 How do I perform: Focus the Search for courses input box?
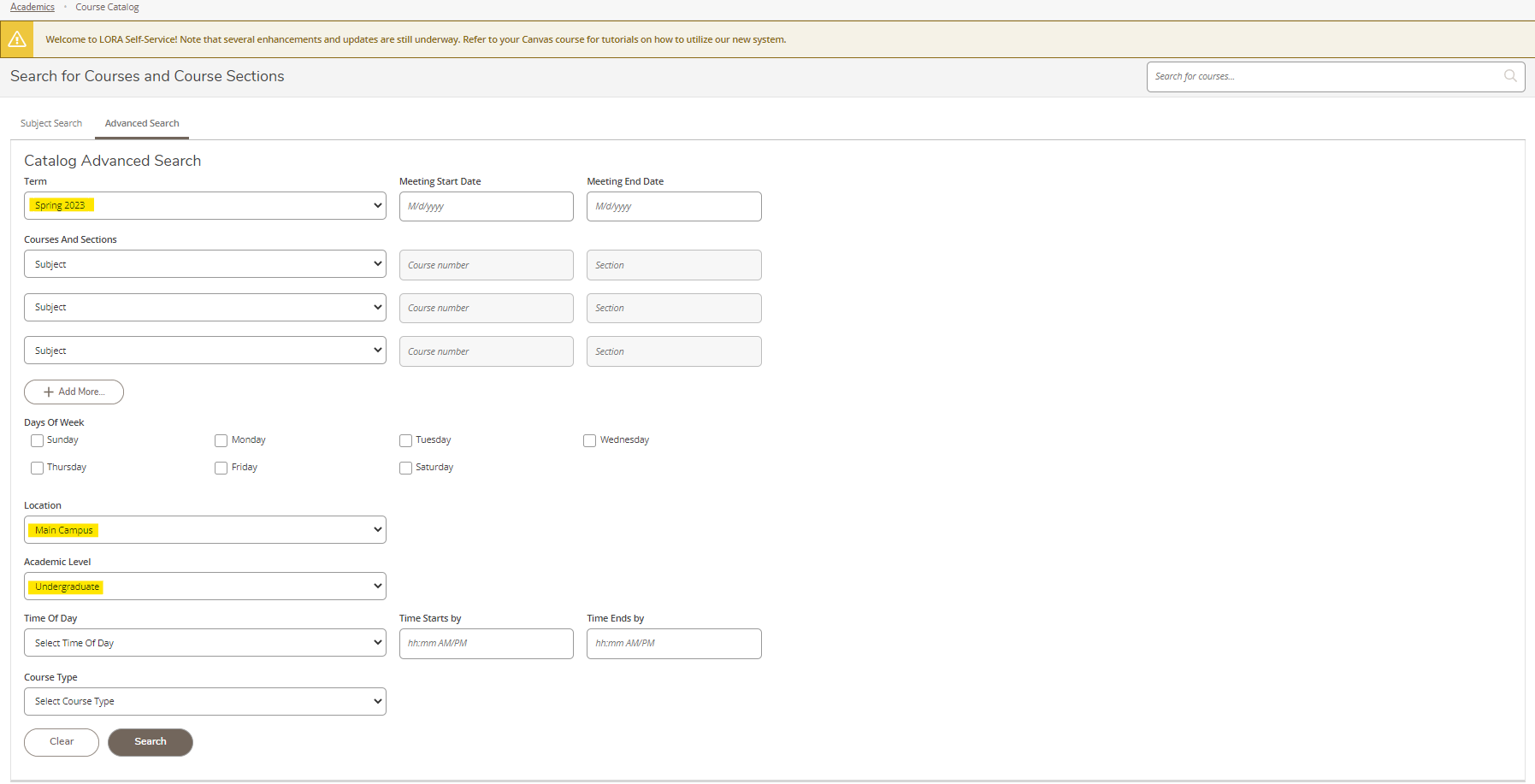coord(1324,77)
